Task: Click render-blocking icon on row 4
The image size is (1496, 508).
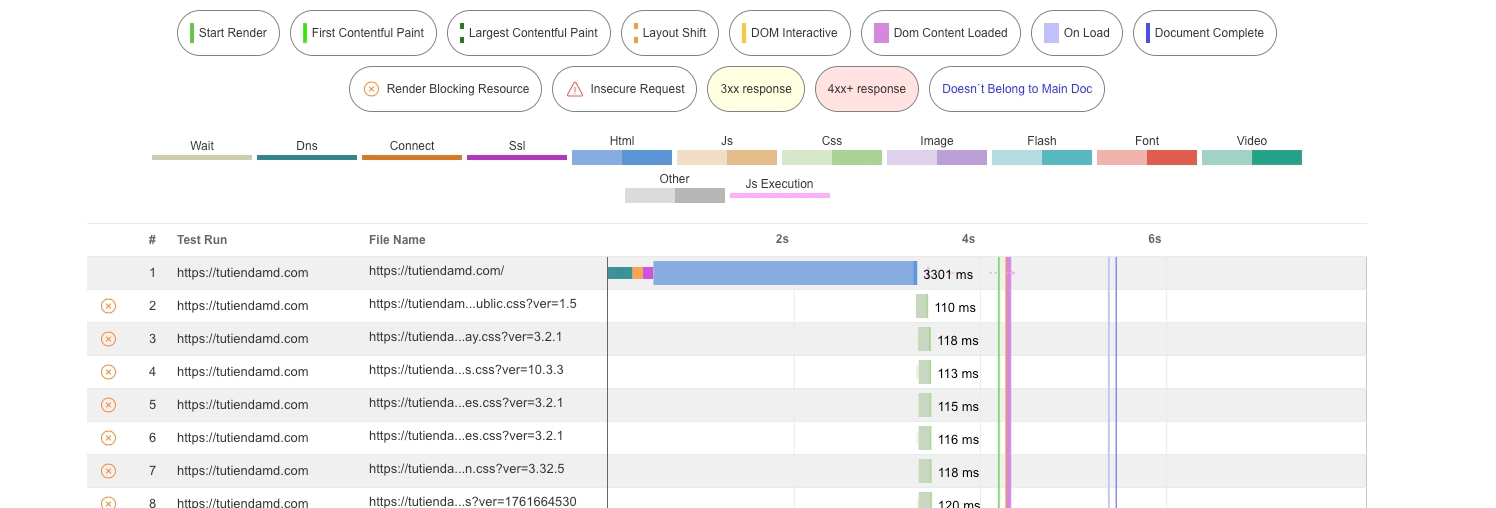Action: coord(108,372)
